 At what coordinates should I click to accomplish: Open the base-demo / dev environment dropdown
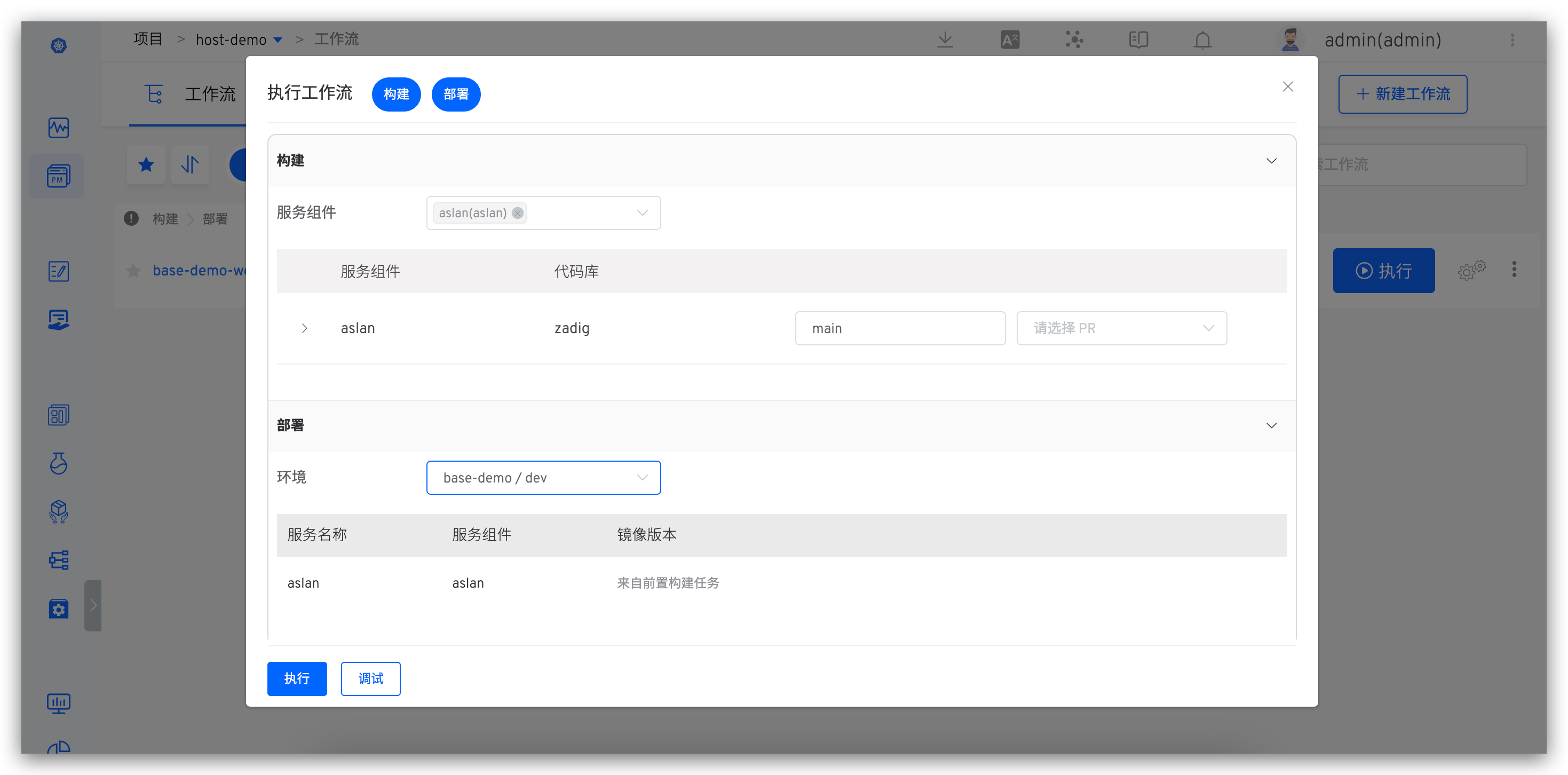click(x=543, y=478)
